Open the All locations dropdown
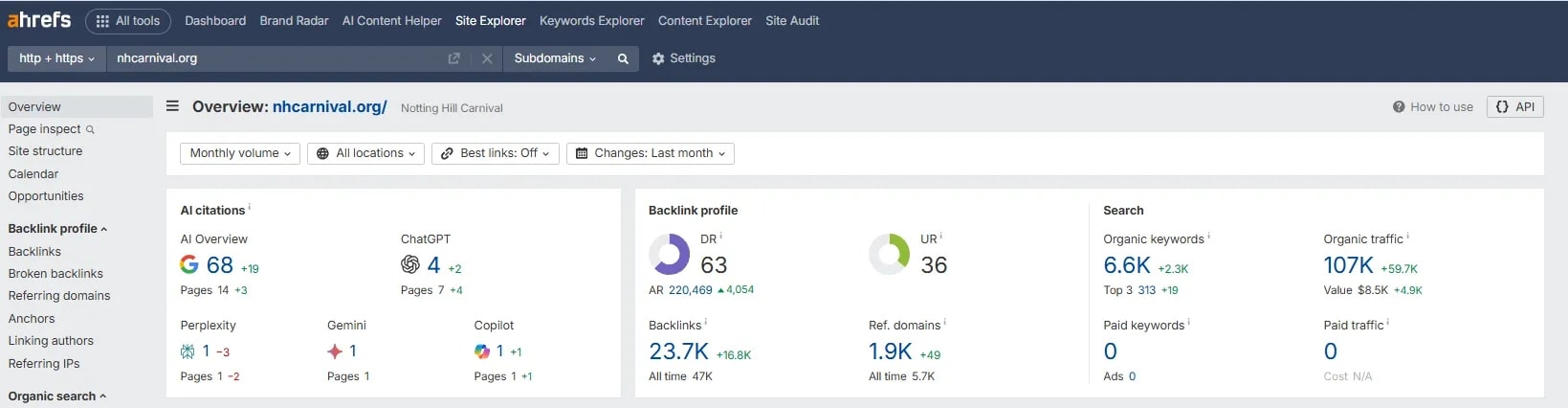This screenshot has height=408, width=1568. click(x=366, y=153)
